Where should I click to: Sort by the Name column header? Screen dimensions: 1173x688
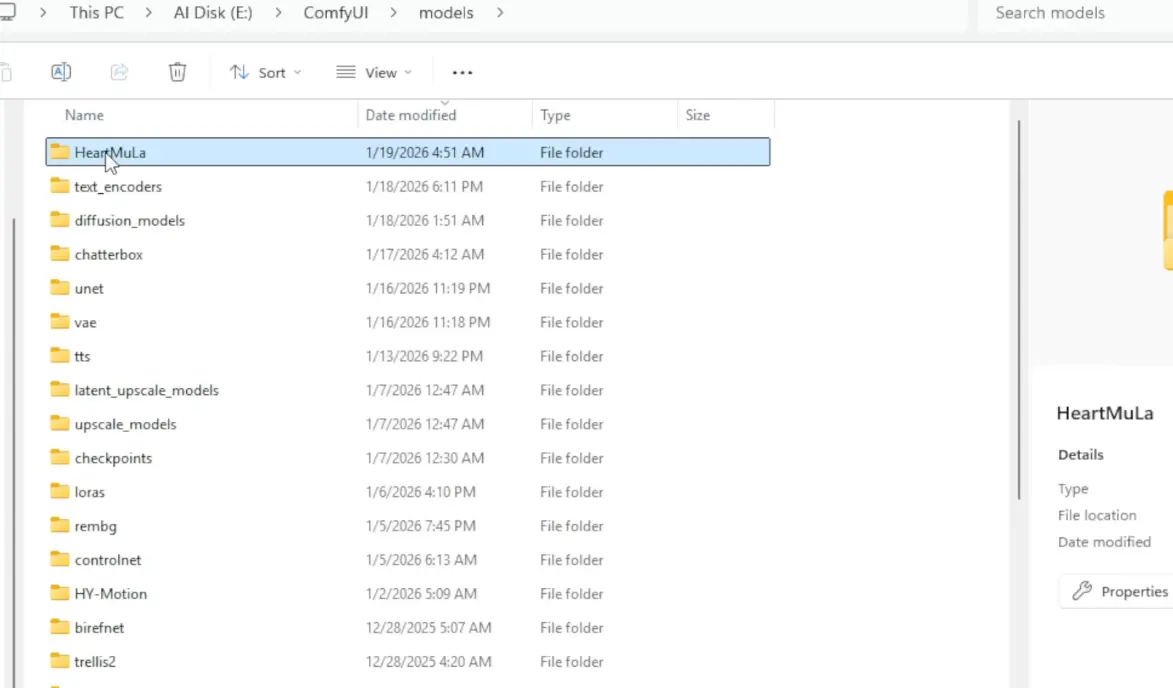click(85, 115)
